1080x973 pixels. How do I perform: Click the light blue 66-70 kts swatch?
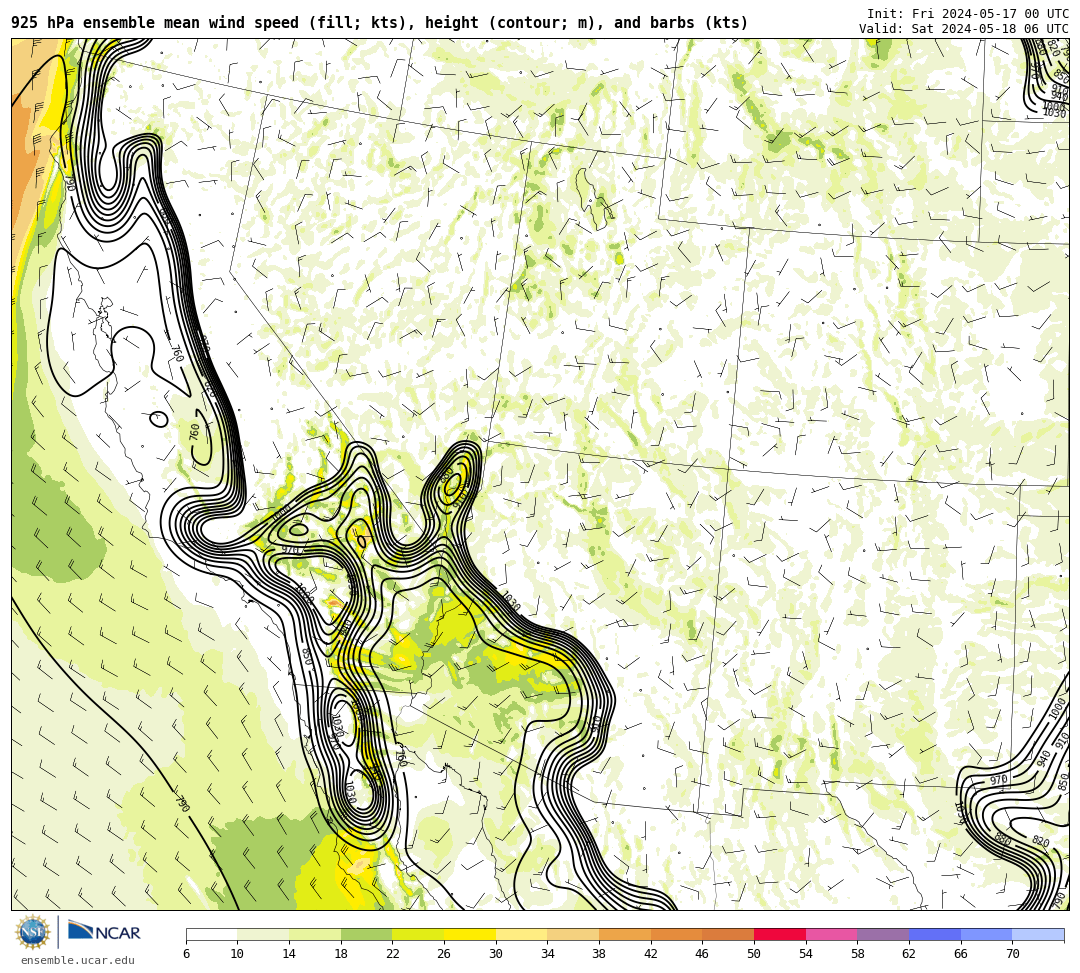pyautogui.click(x=986, y=934)
